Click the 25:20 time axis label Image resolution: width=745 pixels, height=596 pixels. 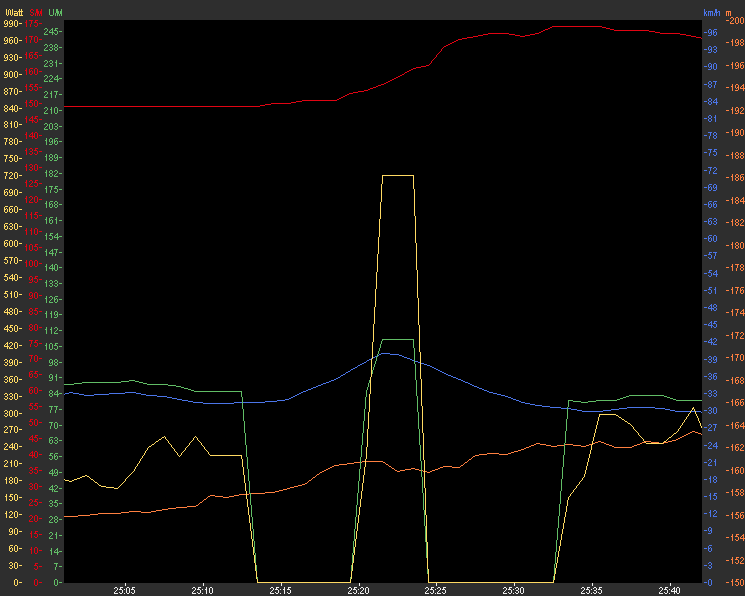(358, 590)
